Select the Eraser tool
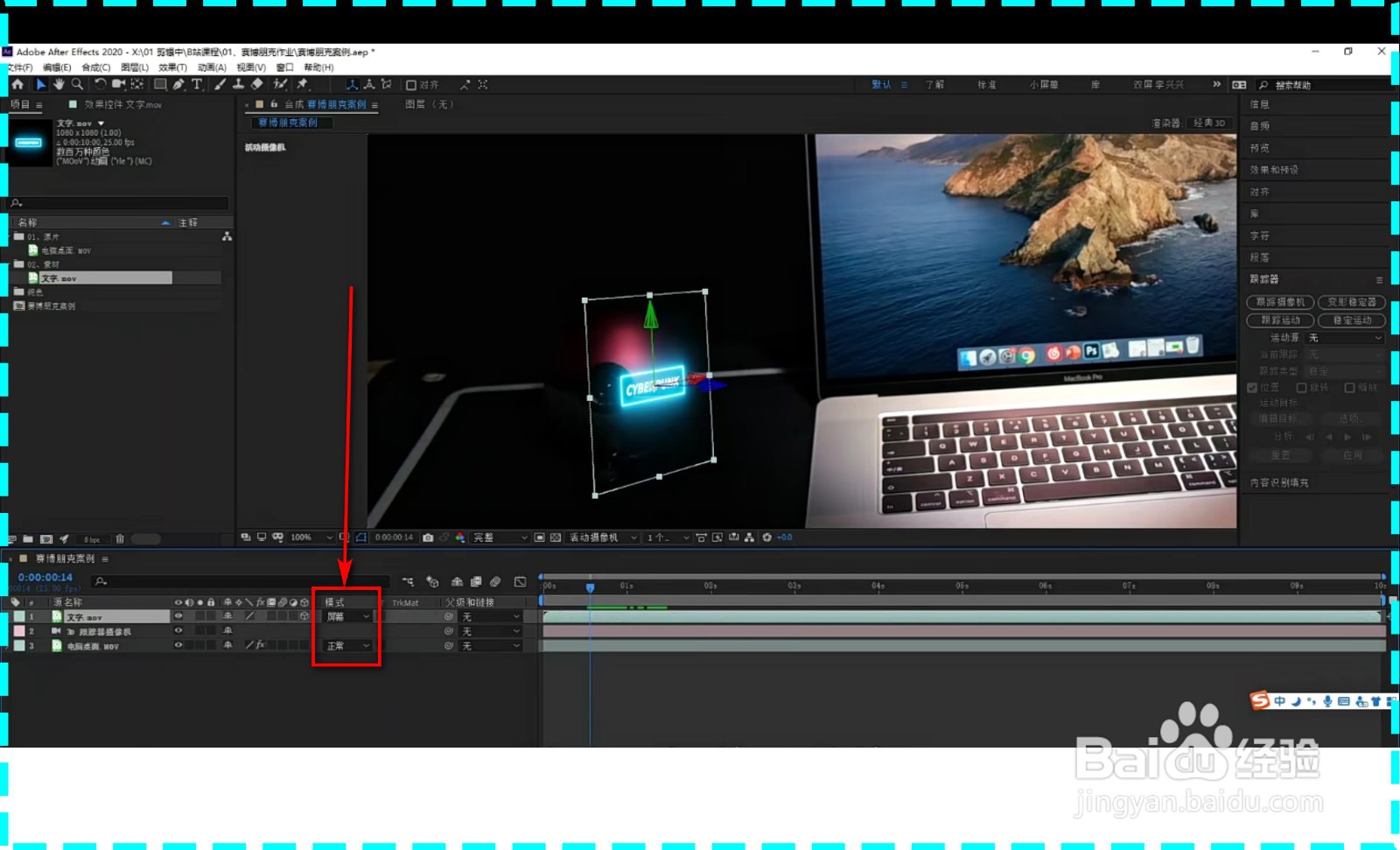Viewport: 1400px width, 850px height. 256,84
